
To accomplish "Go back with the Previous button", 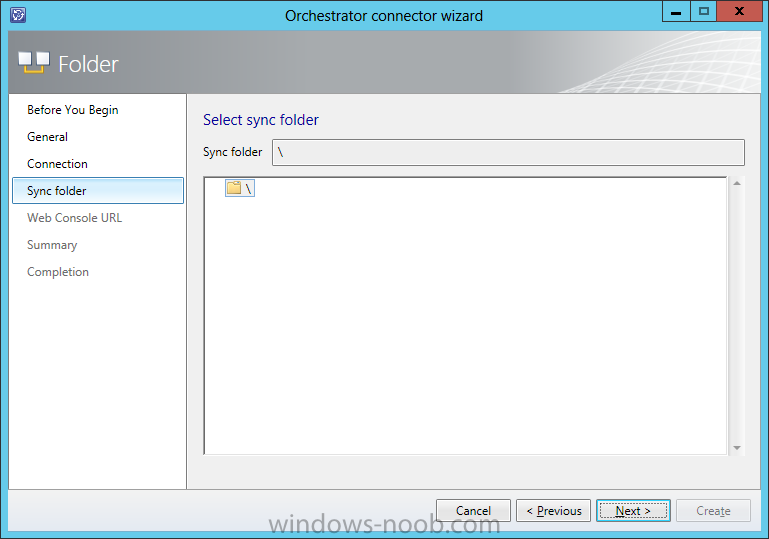I will coord(553,511).
